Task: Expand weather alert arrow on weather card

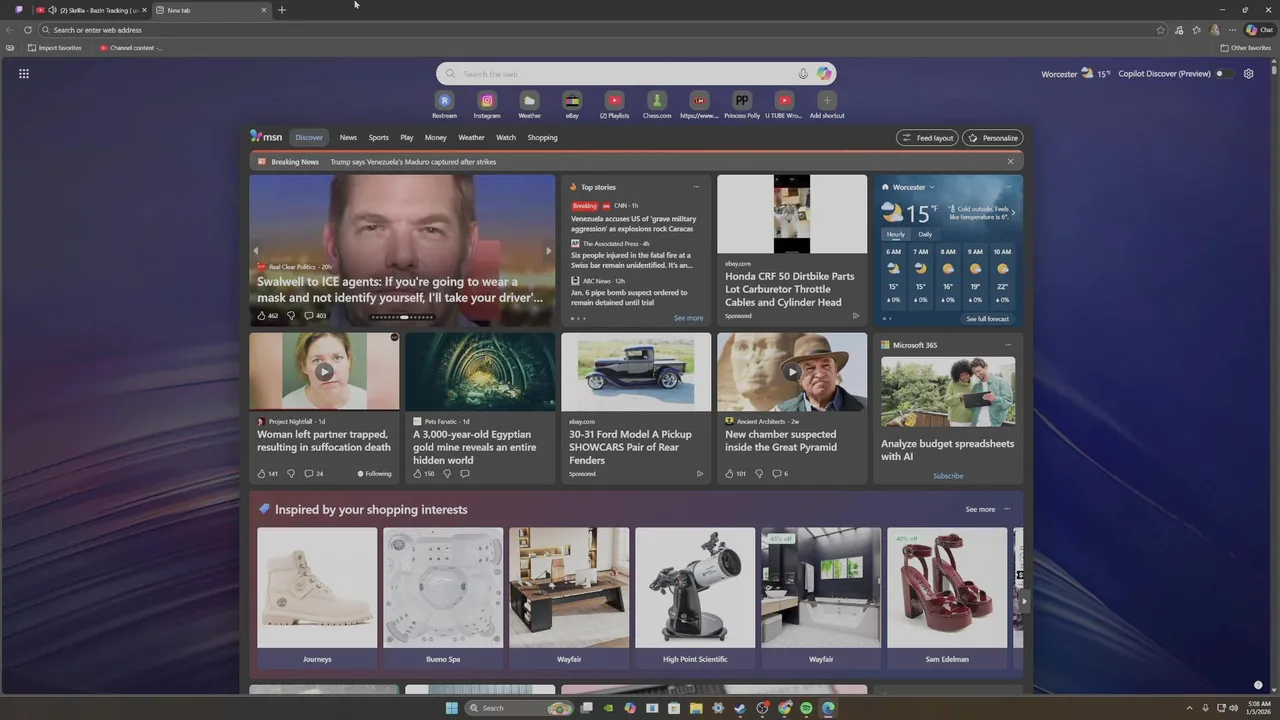Action: click(1013, 212)
